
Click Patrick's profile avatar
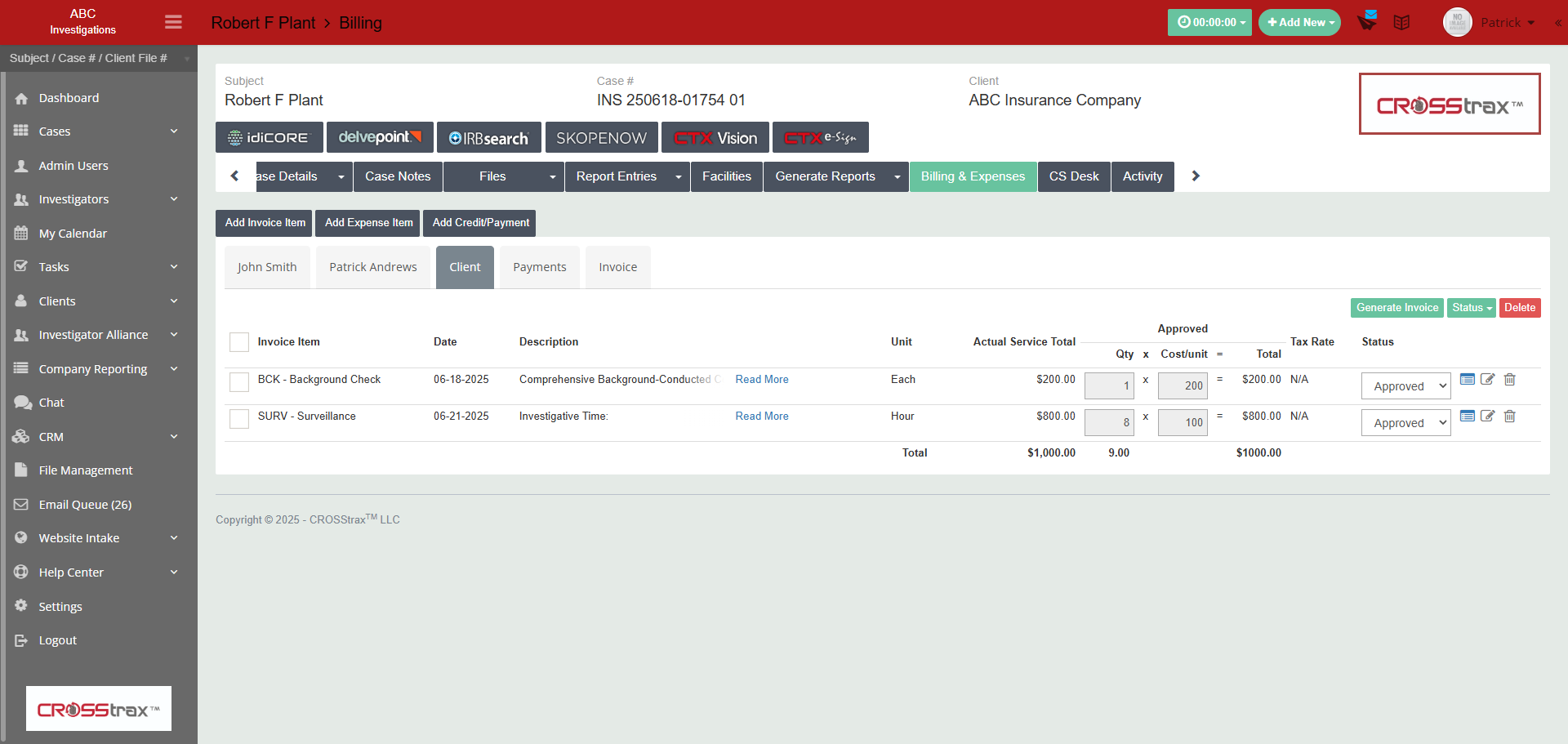click(x=1457, y=22)
